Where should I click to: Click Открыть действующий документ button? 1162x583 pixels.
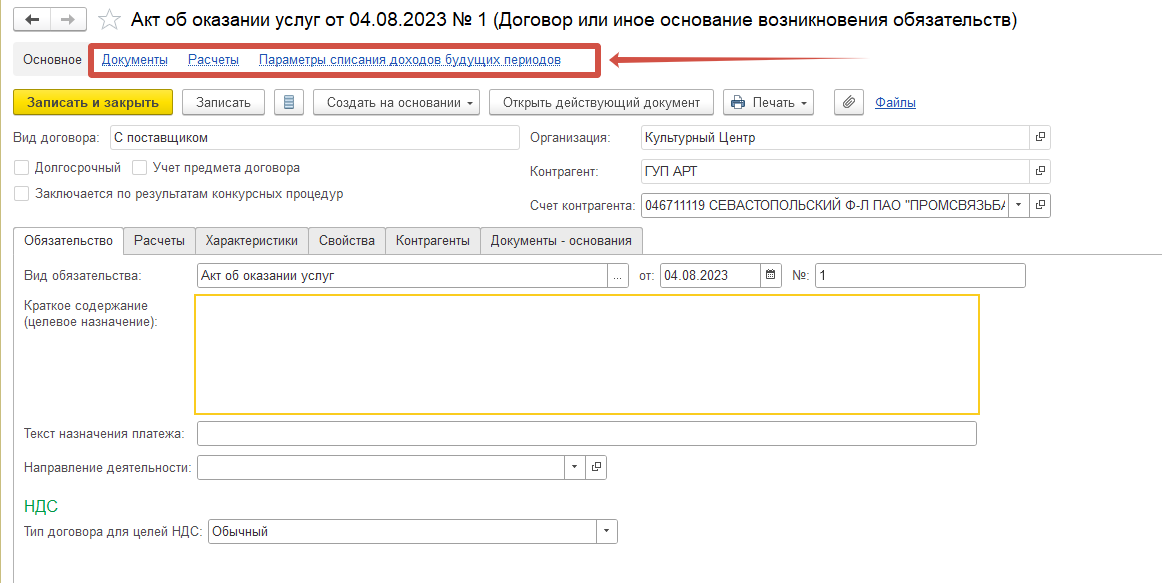(x=601, y=102)
